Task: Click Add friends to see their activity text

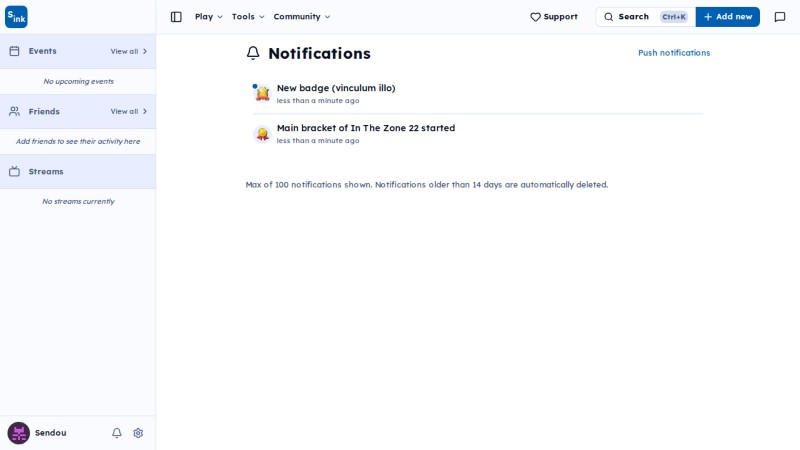Action: (78, 141)
